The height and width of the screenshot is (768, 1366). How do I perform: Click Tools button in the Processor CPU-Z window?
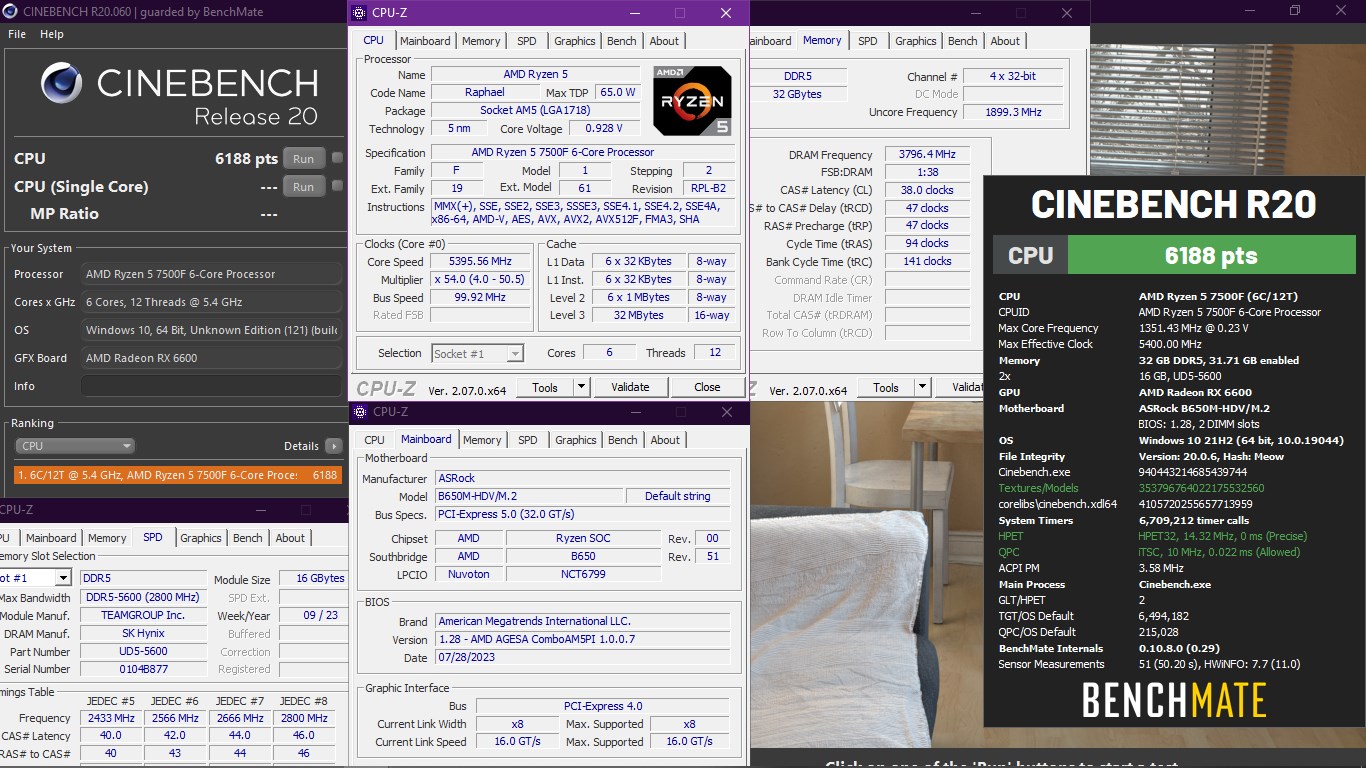coord(545,387)
